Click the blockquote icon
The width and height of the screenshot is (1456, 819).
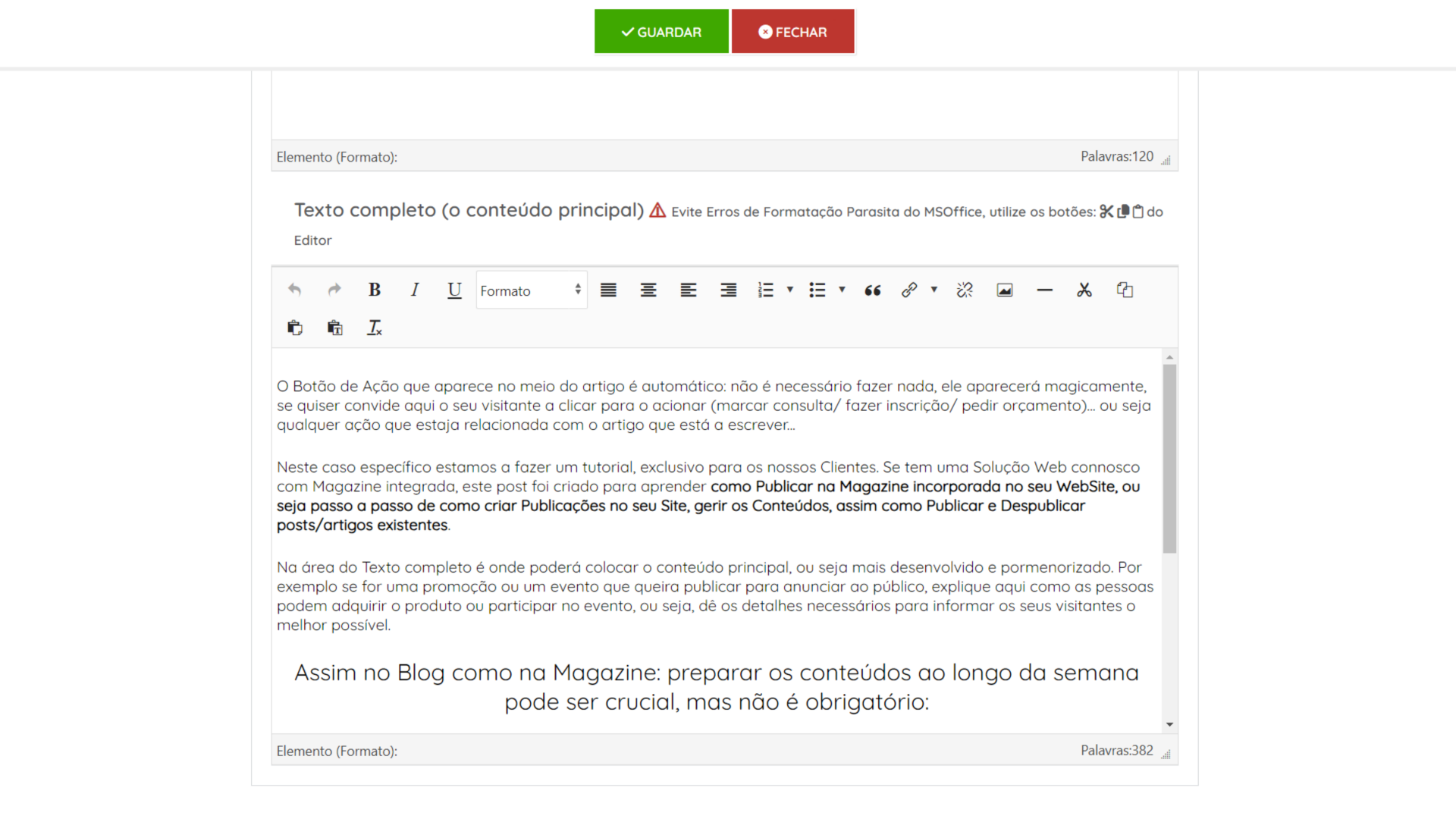pyautogui.click(x=873, y=290)
